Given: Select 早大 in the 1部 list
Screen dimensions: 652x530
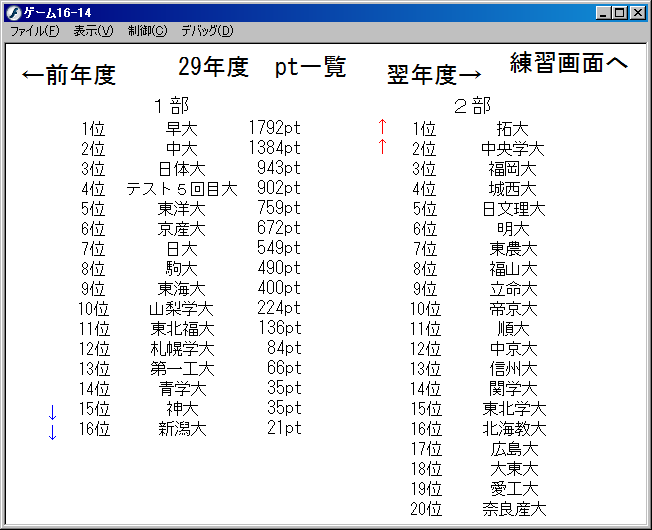Looking at the screenshot, I should pyautogui.click(x=182, y=128).
